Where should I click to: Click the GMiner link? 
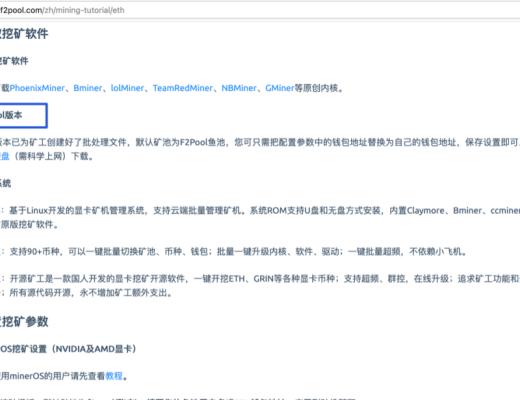pos(280,88)
